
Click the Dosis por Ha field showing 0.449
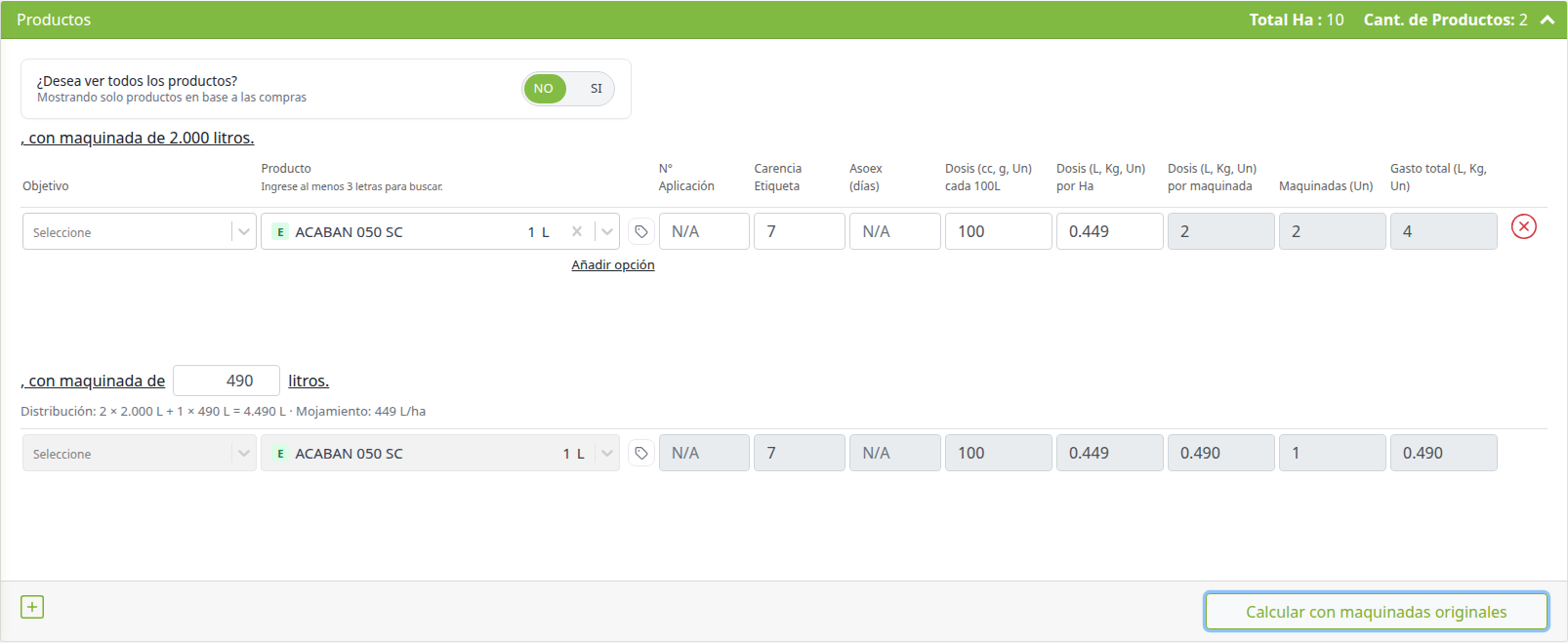1110,231
